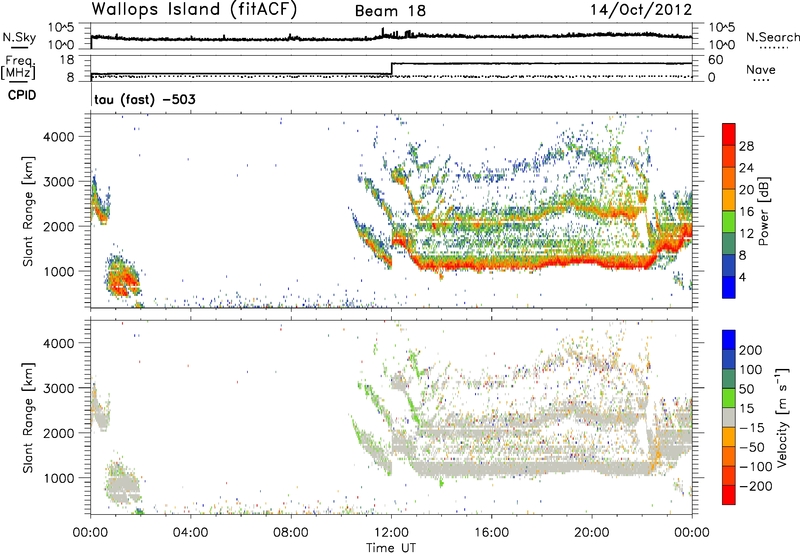Click the 'Time UT' axis label
Viewport: 800px width, 554px height.
click(391, 548)
